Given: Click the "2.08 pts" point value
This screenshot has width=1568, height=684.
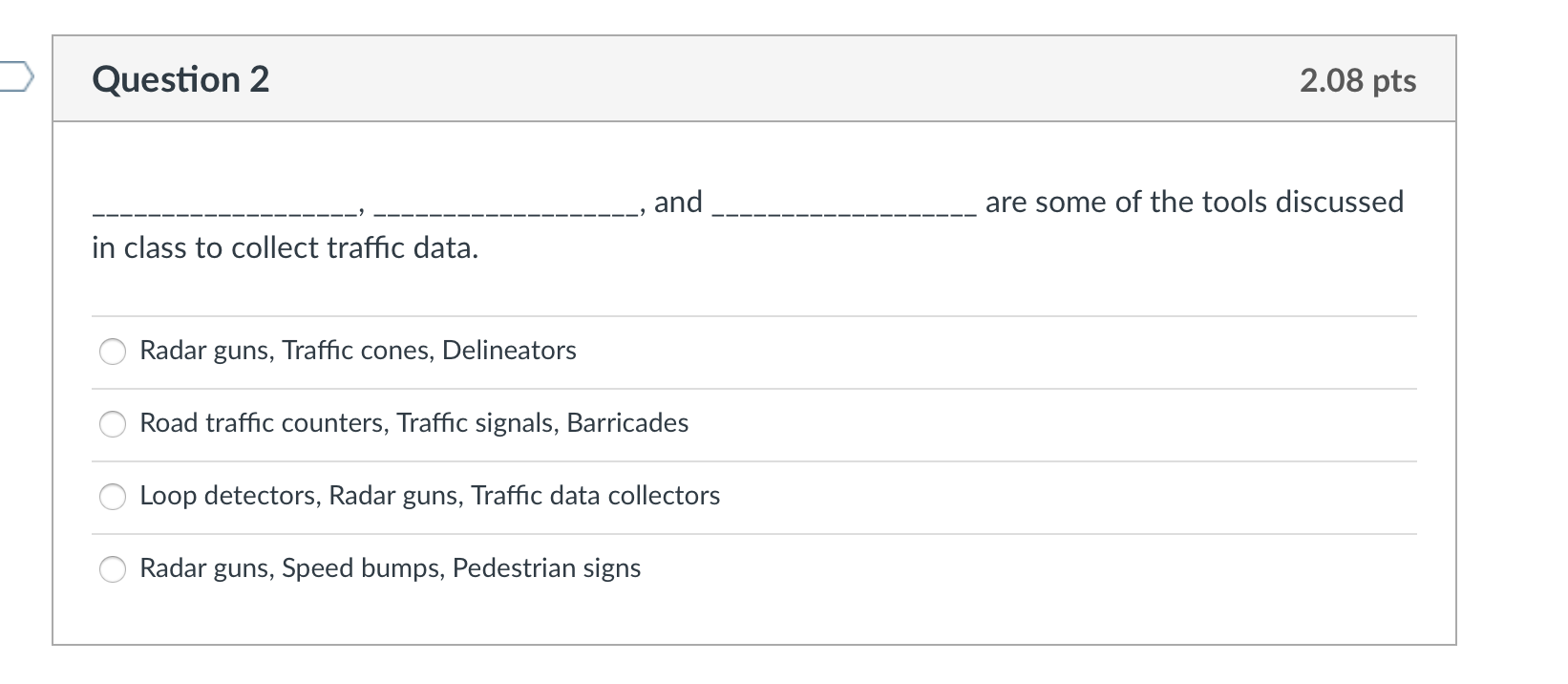Looking at the screenshot, I should 1357,80.
